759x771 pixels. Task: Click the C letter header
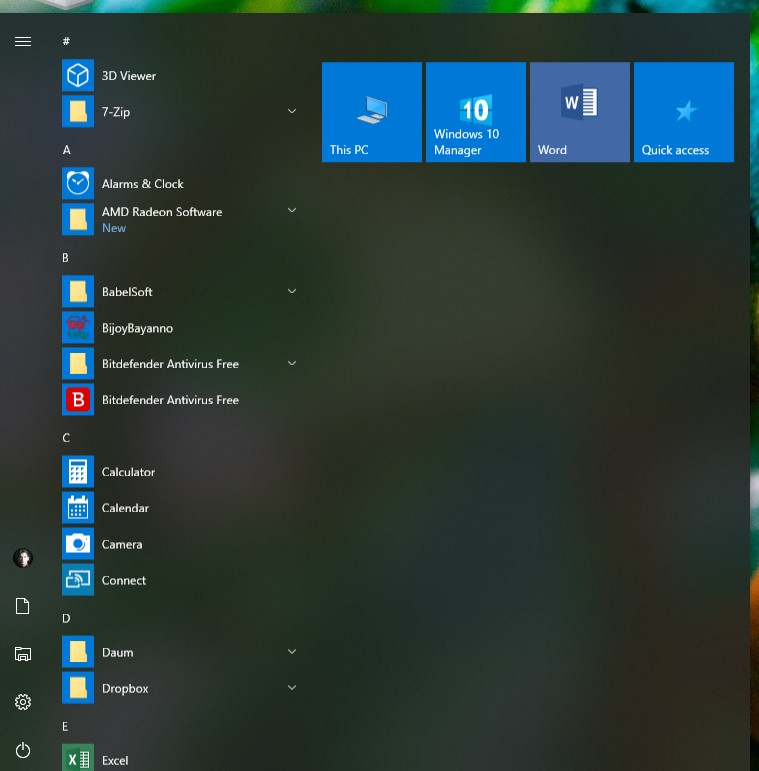(x=66, y=438)
